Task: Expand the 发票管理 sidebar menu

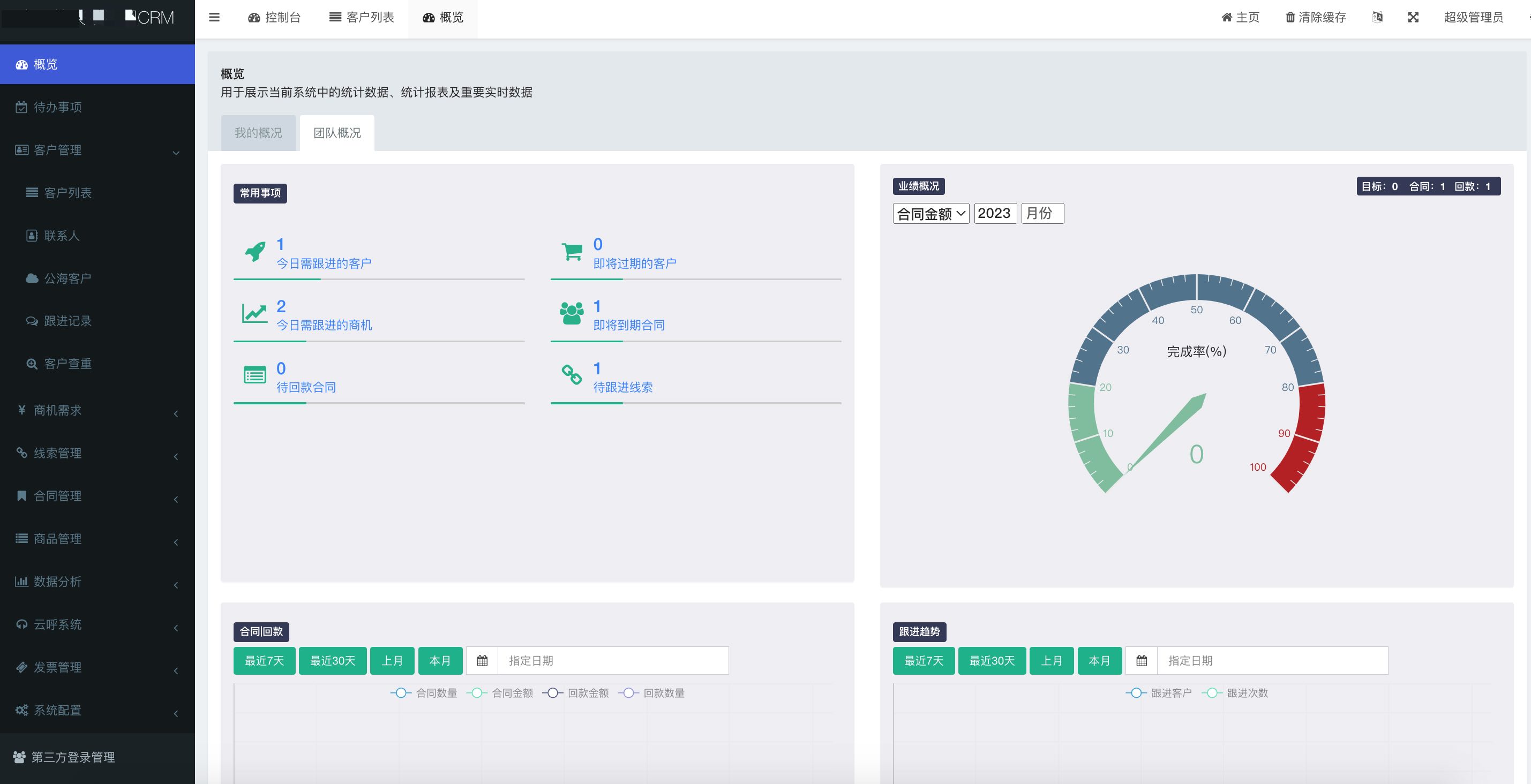Action: coord(97,667)
